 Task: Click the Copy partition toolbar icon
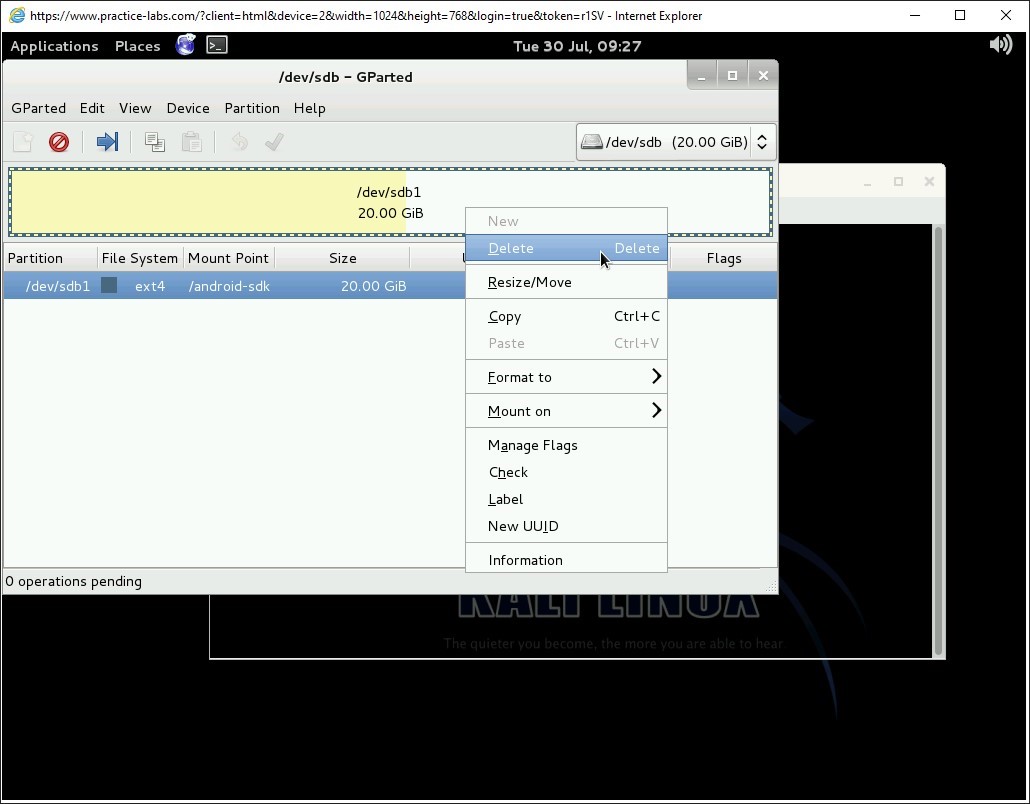click(x=154, y=142)
